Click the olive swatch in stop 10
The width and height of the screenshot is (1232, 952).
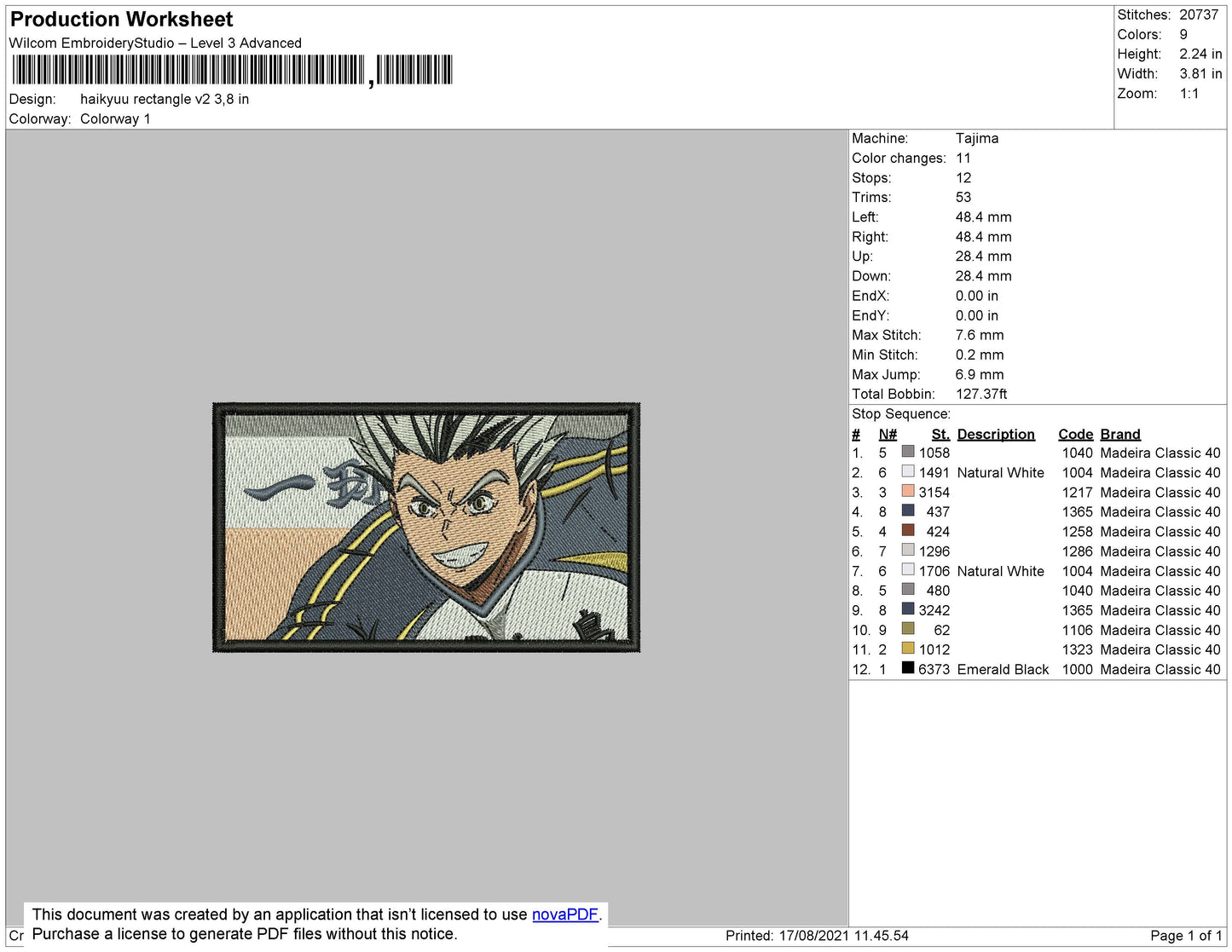click(x=908, y=628)
